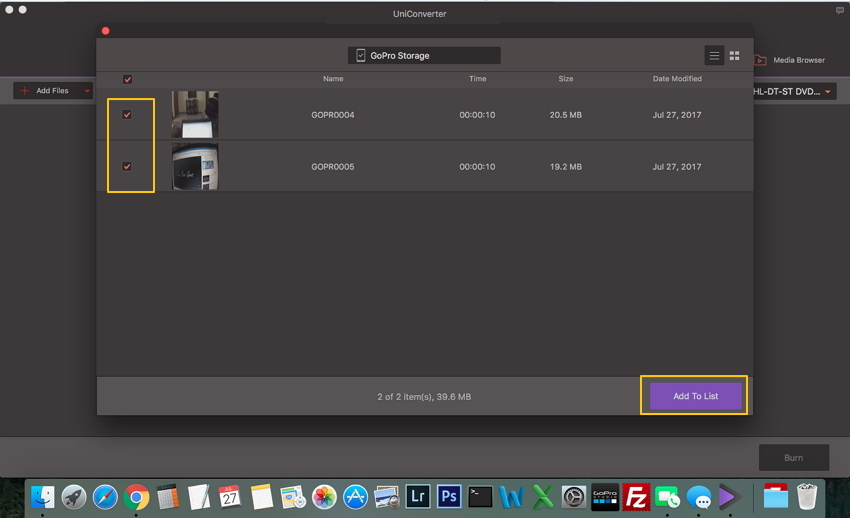Open FaceTime in the dock
Screen dimensions: 850x518
667,497
